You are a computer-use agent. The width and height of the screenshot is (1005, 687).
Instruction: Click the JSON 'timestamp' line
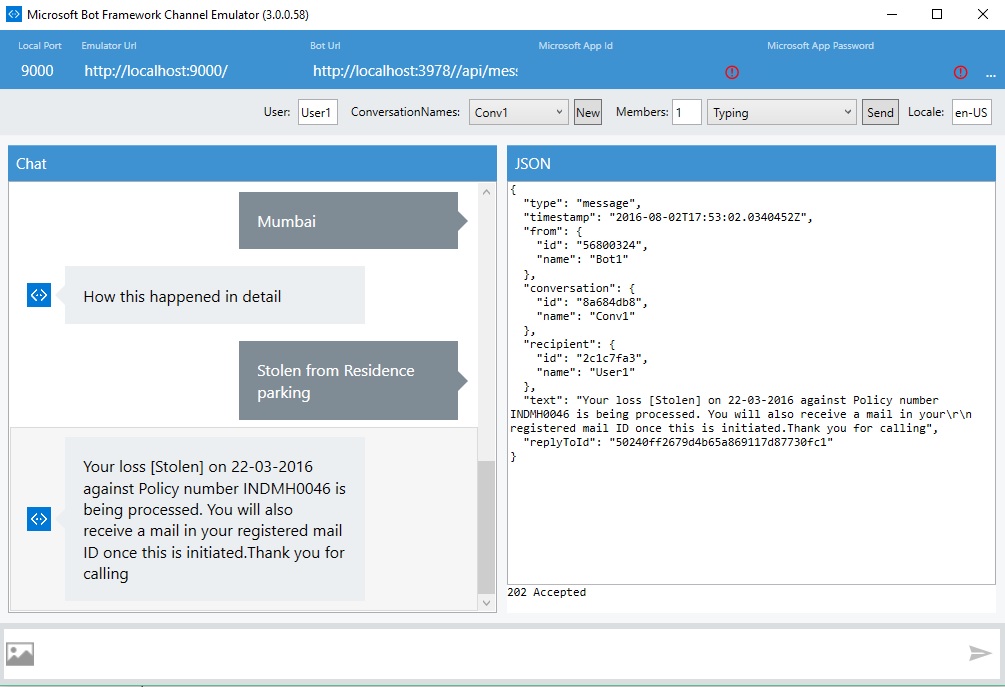tap(668, 217)
